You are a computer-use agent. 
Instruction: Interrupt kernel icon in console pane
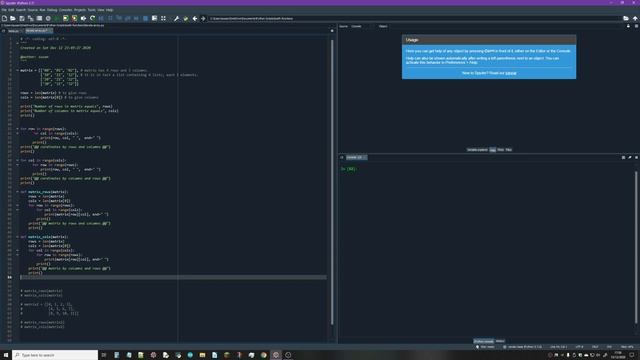pyautogui.click(x=623, y=157)
